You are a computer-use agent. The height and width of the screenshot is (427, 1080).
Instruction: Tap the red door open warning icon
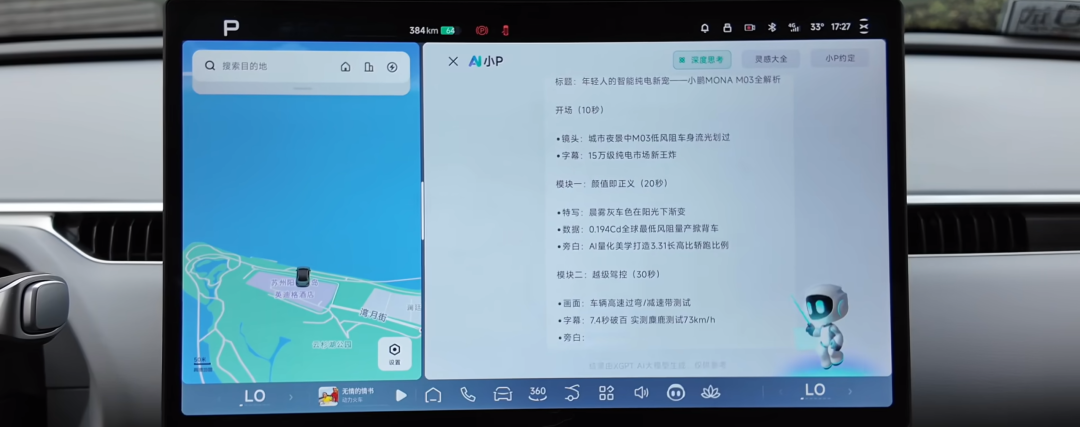tap(505, 30)
